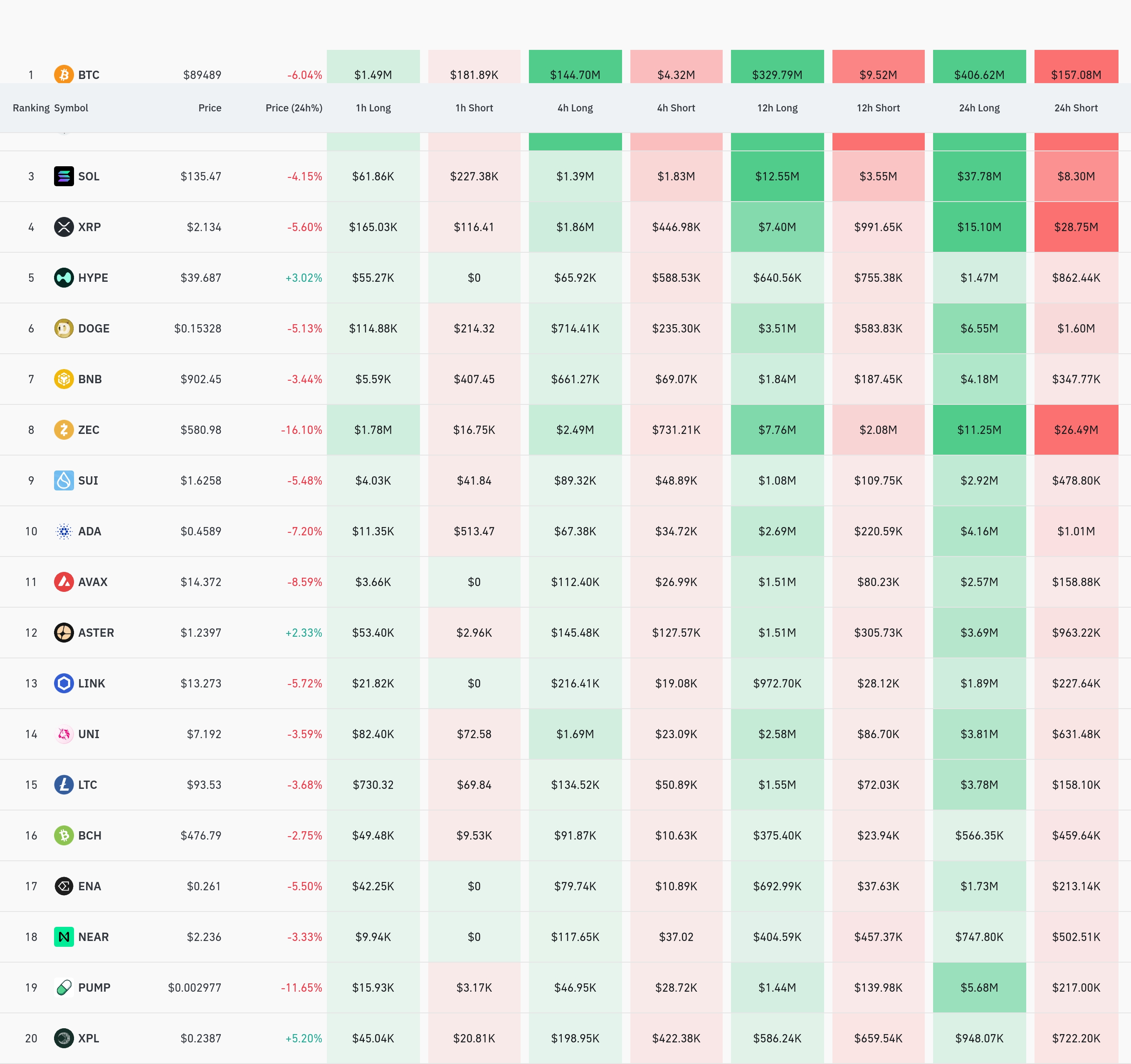This screenshot has height=1064, width=1131.
Task: Click the Avalanche AVAX coin icon
Action: (64, 582)
